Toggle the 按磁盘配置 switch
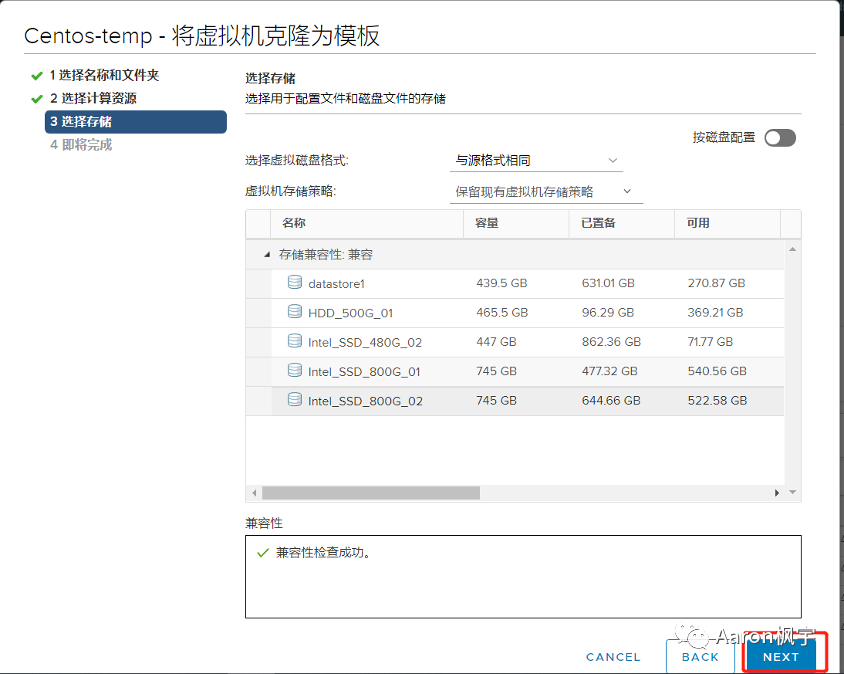Screen dimensions: 844x674 pos(780,138)
